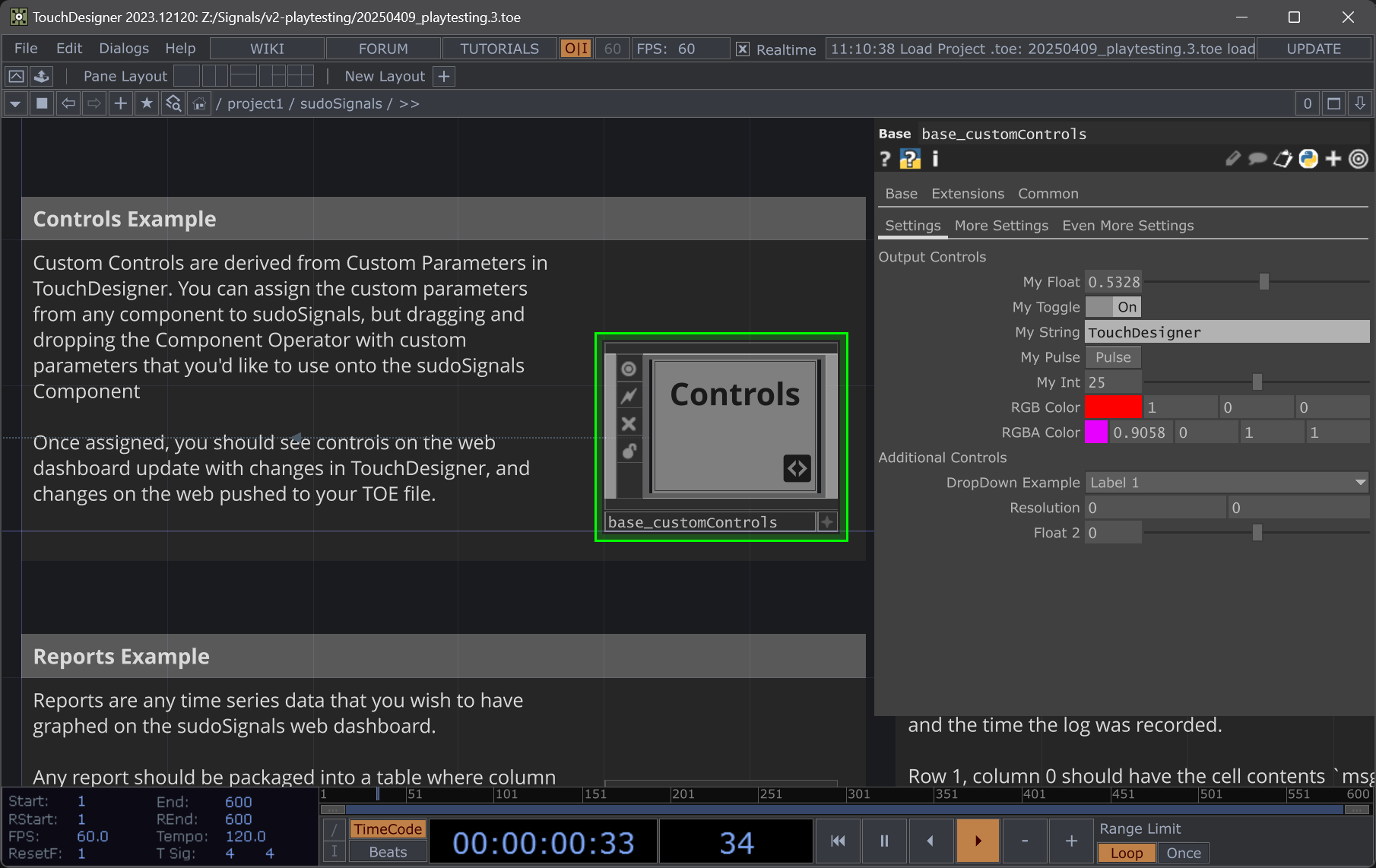The height and width of the screenshot is (868, 1376).
Task: Open operator help with the question mark
Action: [885, 159]
